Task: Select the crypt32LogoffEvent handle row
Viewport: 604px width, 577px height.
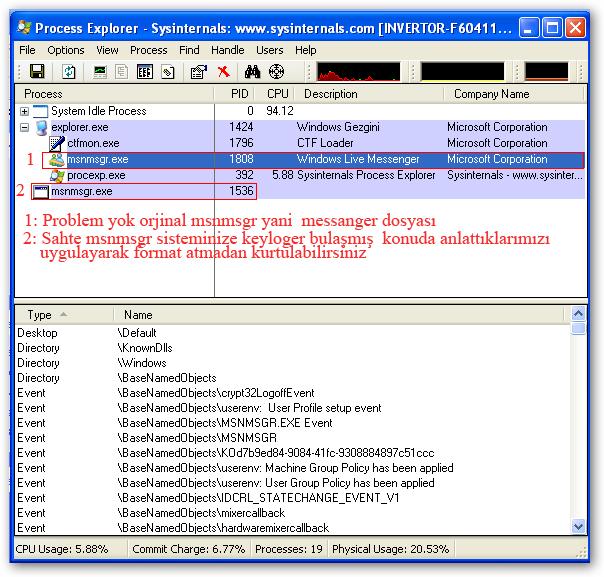Action: point(293,393)
